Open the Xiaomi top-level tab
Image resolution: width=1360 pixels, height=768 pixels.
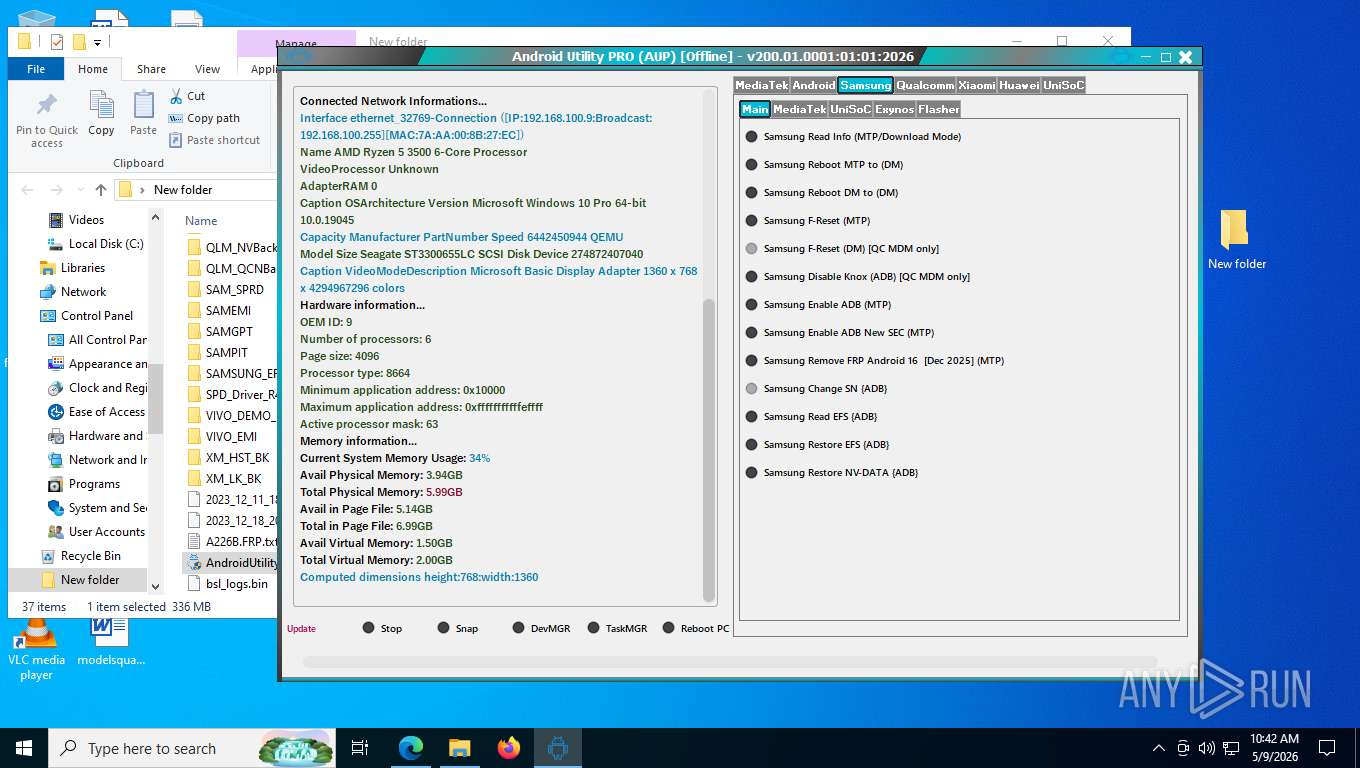pos(977,85)
